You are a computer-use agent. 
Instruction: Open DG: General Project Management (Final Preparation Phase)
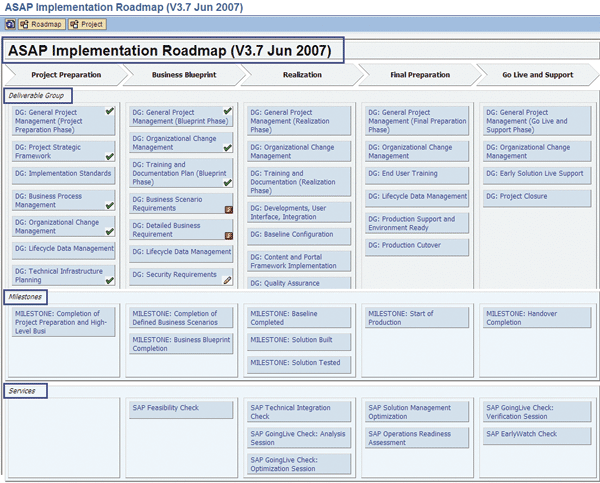[417, 121]
